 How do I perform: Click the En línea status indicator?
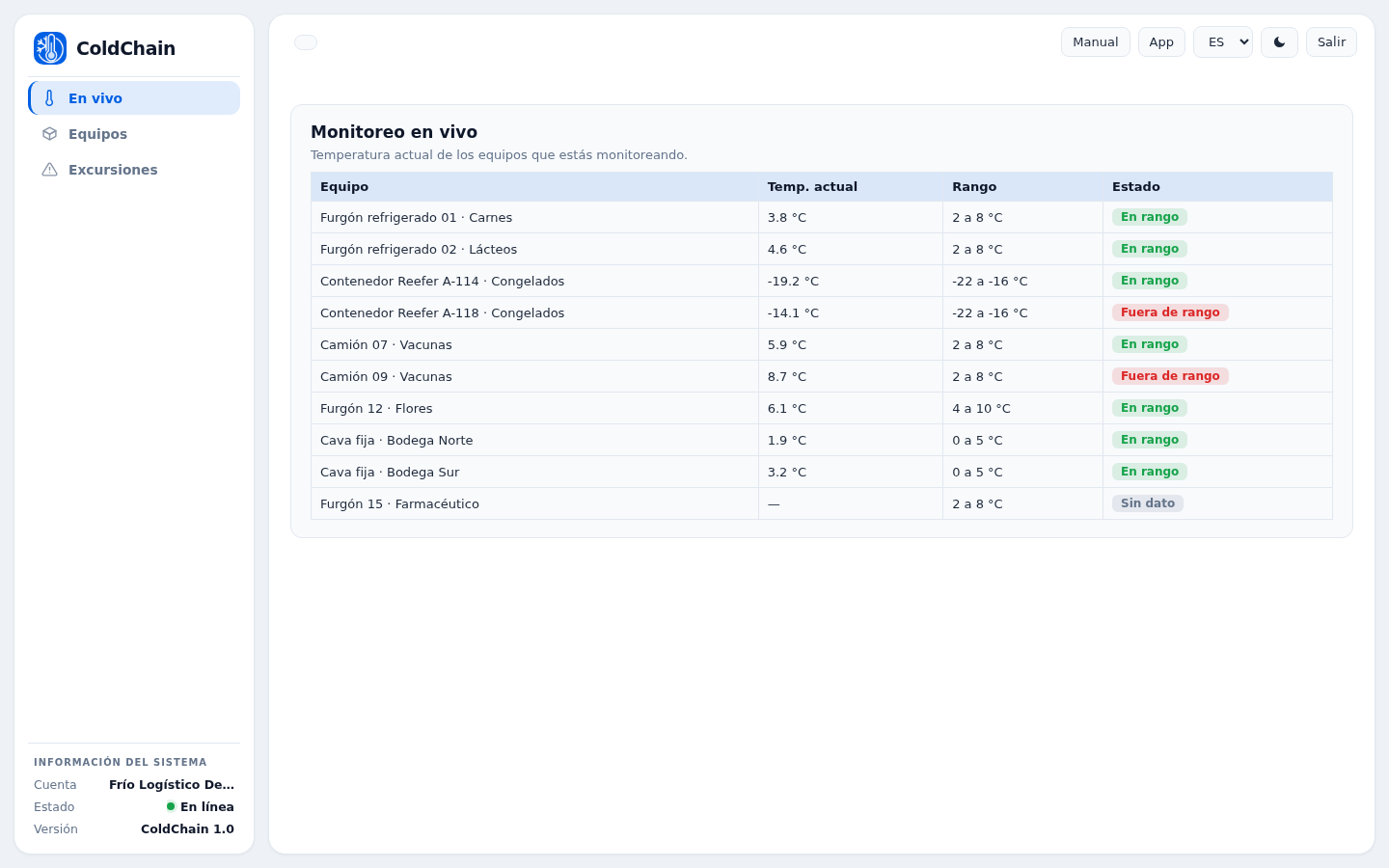click(x=201, y=807)
